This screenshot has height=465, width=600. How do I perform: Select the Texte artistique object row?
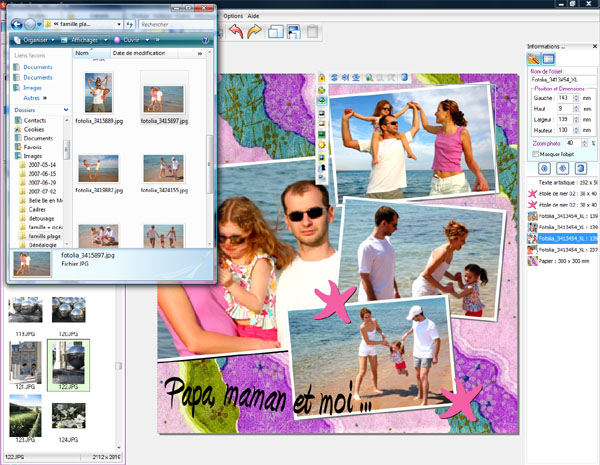click(562, 183)
